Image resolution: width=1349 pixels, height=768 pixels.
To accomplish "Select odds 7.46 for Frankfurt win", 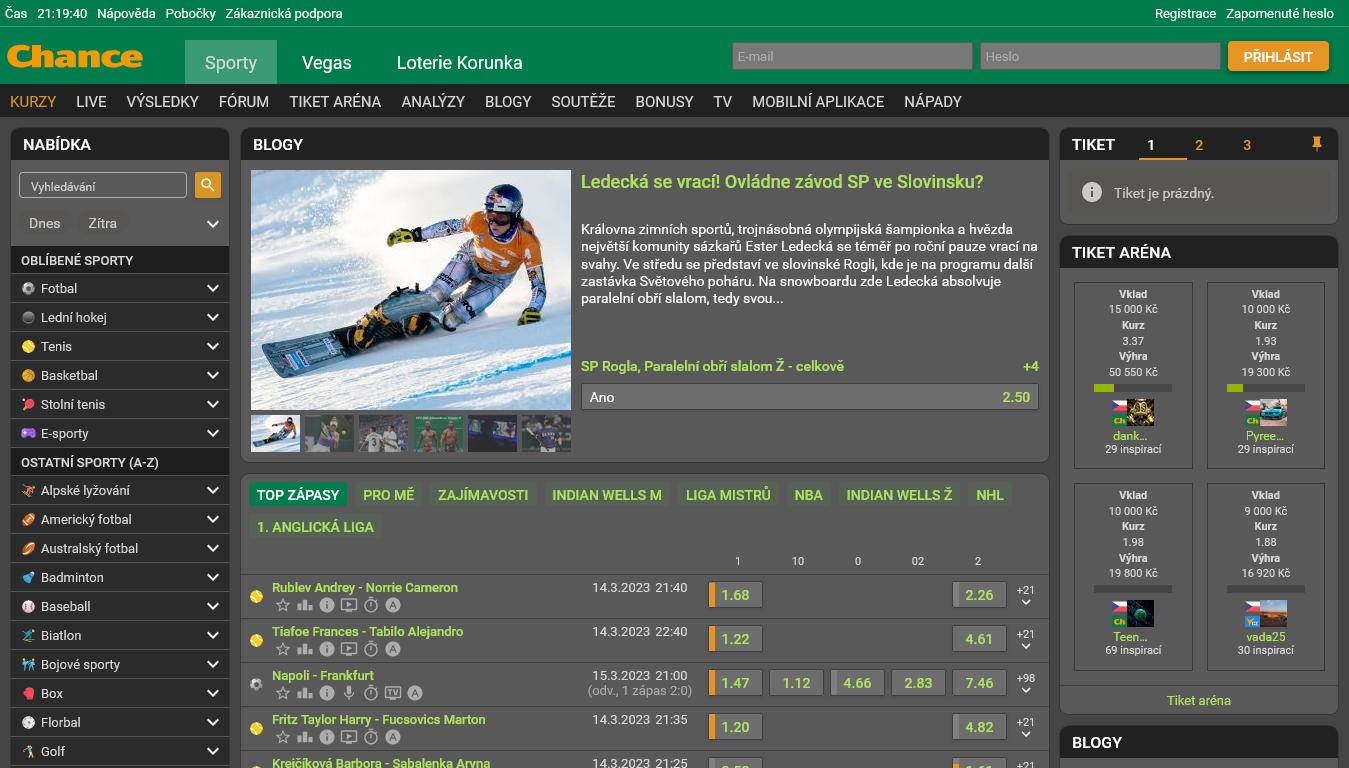I will point(979,683).
